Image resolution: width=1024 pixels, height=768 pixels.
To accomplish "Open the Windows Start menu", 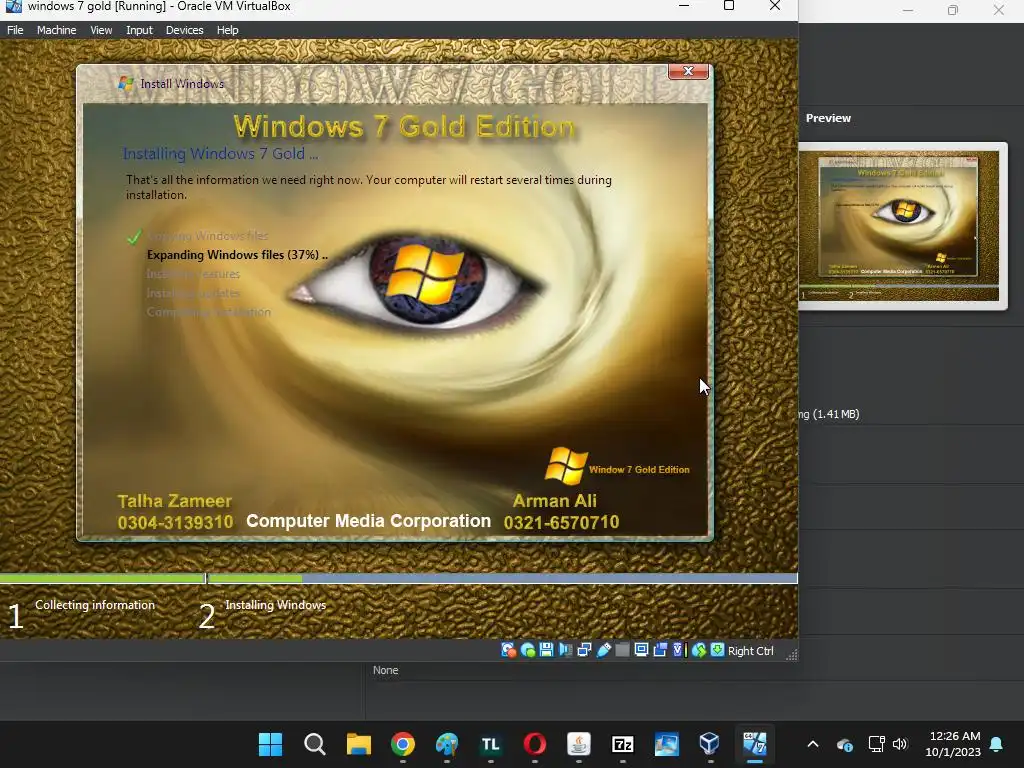I will [x=270, y=744].
